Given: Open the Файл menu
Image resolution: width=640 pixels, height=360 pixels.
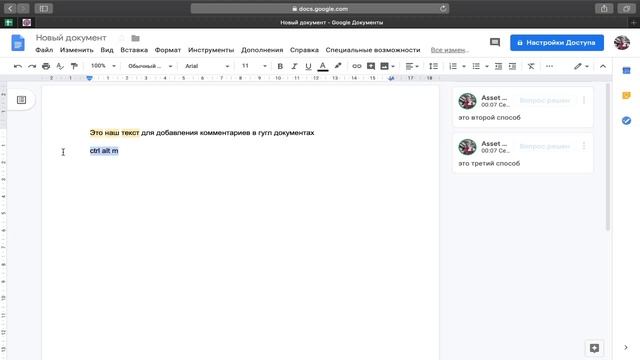Looking at the screenshot, I should point(44,50).
